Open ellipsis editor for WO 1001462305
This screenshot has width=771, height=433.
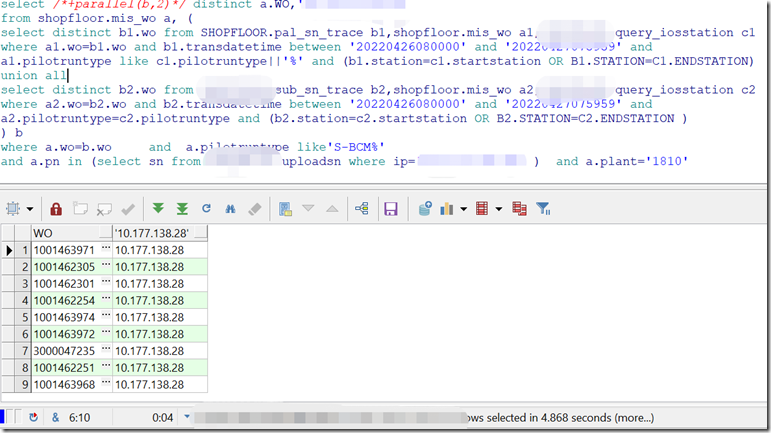(x=106, y=266)
